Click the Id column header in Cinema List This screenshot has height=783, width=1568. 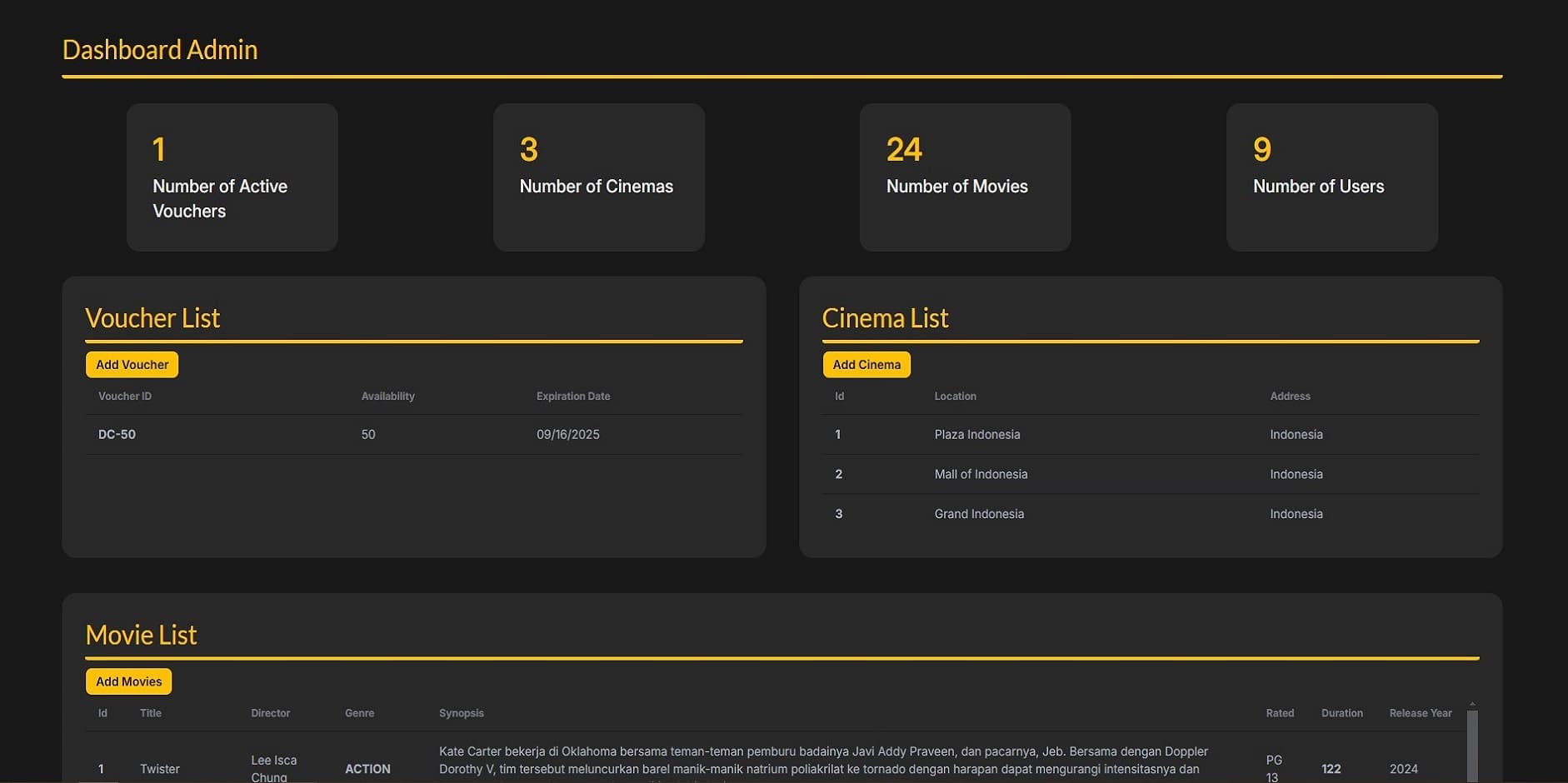839,396
